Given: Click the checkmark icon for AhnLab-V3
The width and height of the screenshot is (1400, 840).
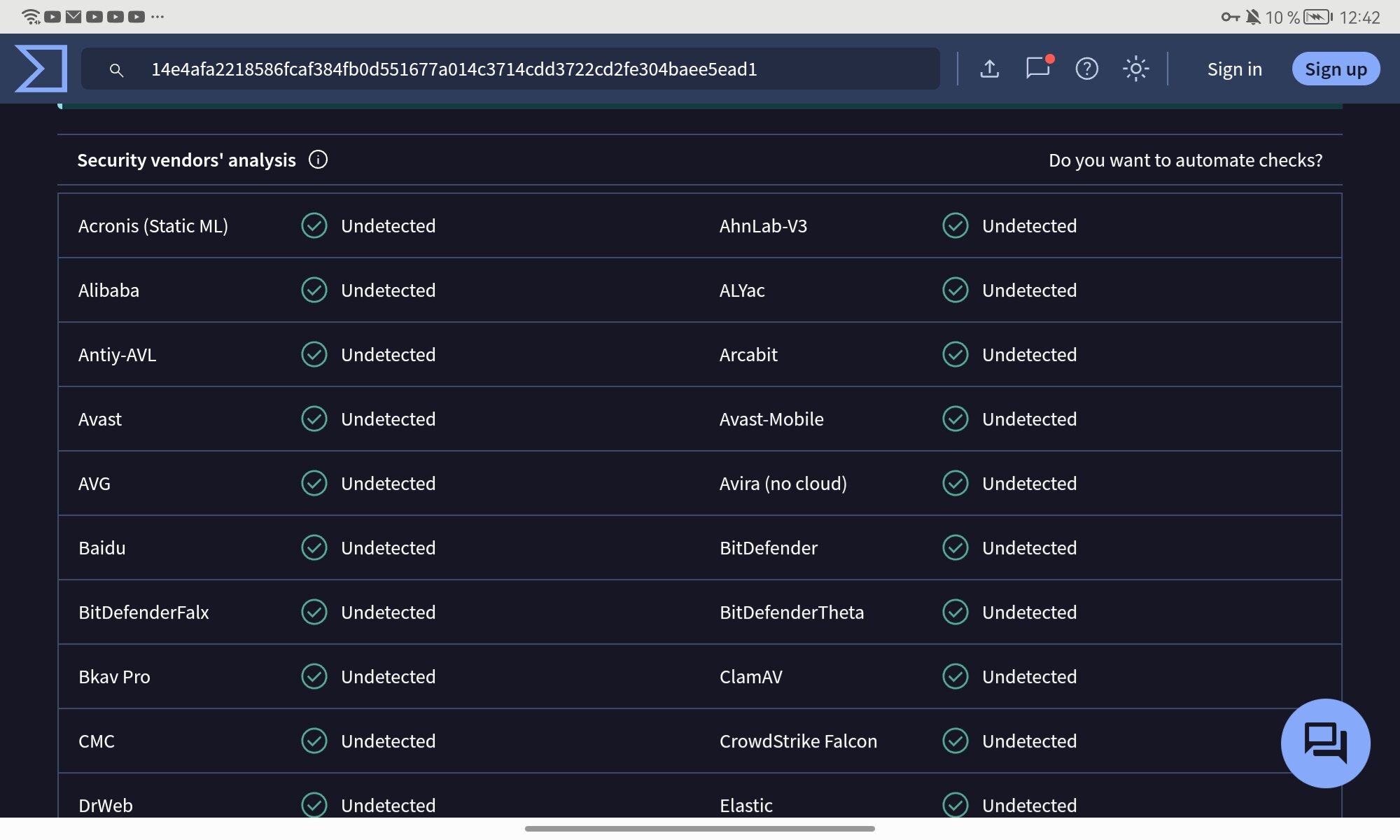Looking at the screenshot, I should (x=955, y=225).
